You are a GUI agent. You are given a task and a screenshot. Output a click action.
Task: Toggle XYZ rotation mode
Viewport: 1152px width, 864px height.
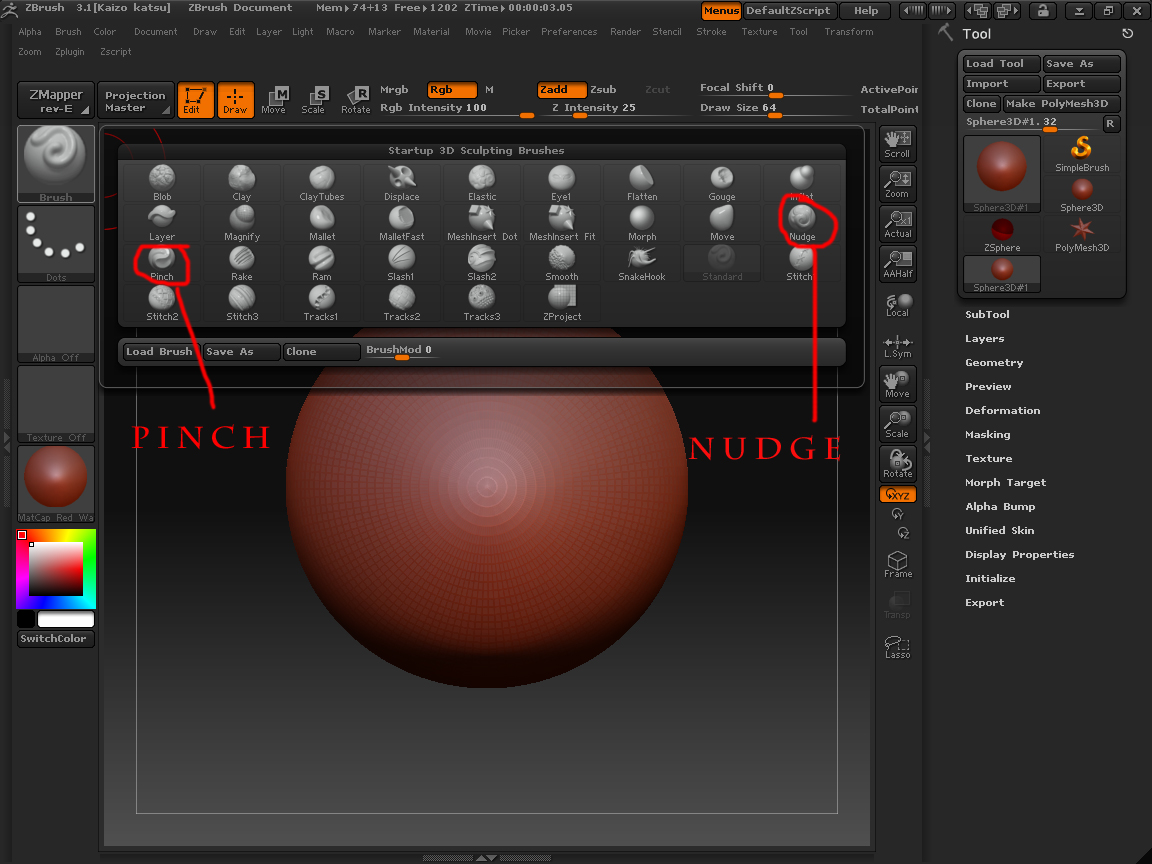(x=897, y=494)
